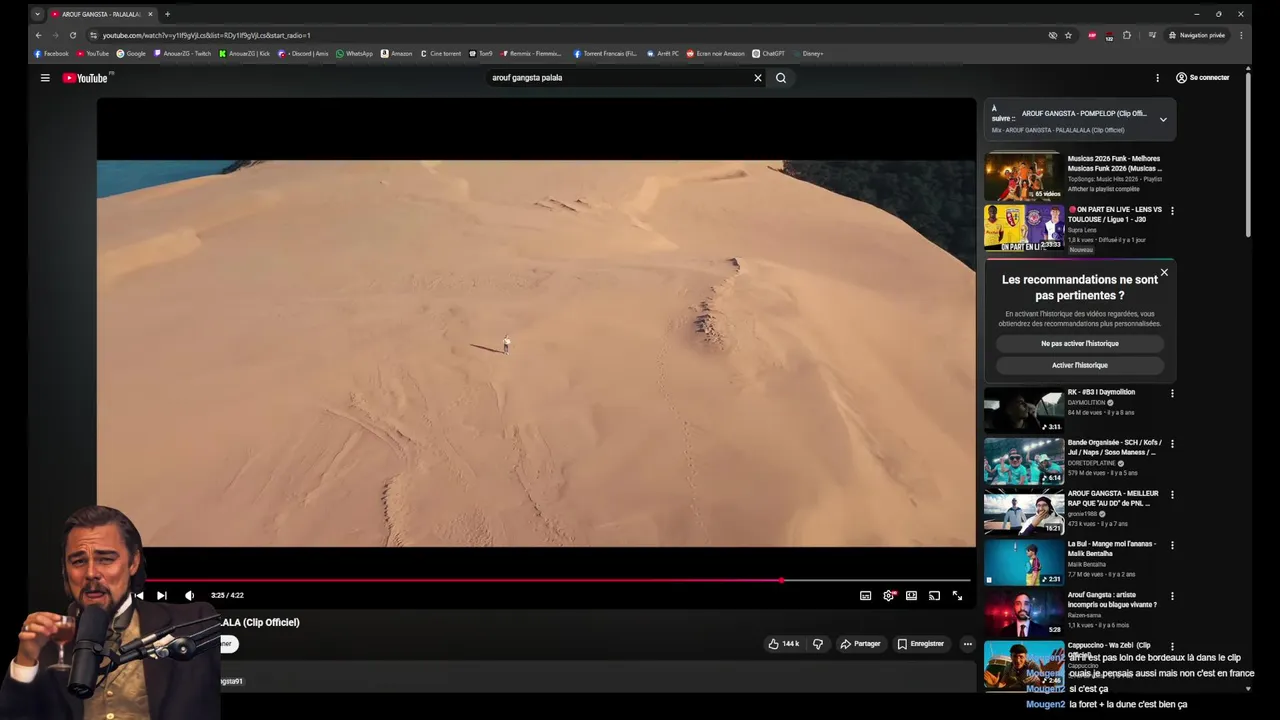Image resolution: width=1280 pixels, height=720 pixels.
Task: Open YouTube settings three-dot menu near Se connecter
Action: (x=1158, y=78)
